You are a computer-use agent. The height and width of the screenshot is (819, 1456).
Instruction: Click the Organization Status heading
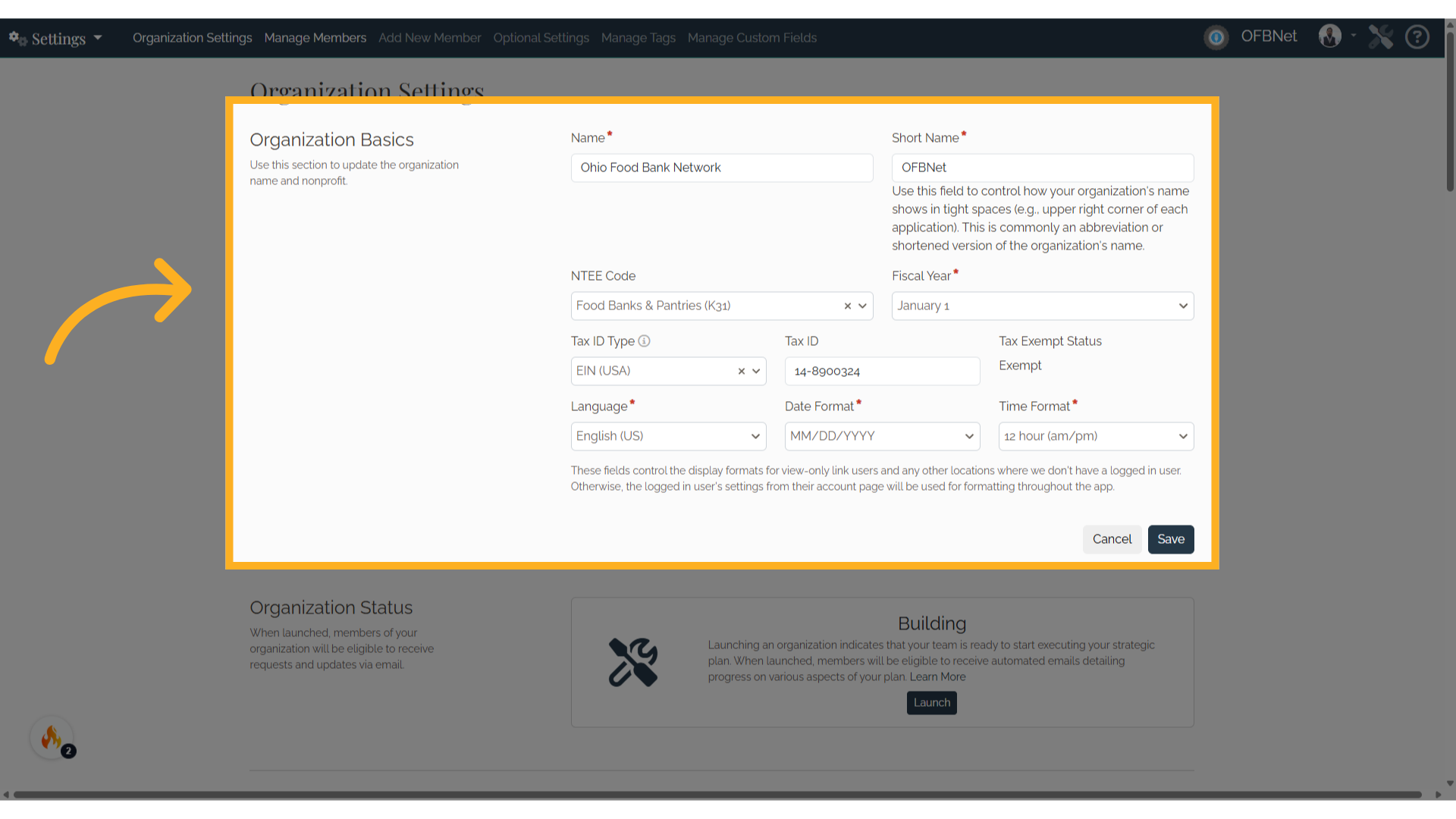point(331,607)
